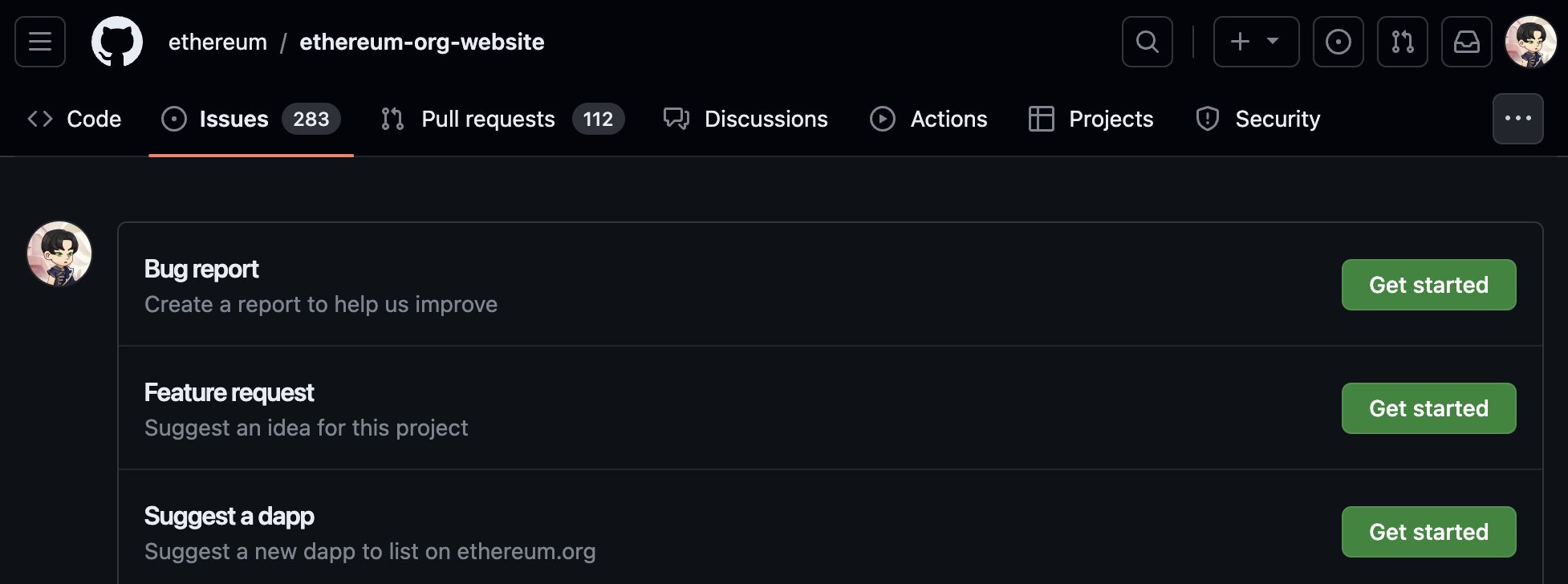Open the GitHub home logo
Screen dimensions: 1568x584
(x=117, y=42)
